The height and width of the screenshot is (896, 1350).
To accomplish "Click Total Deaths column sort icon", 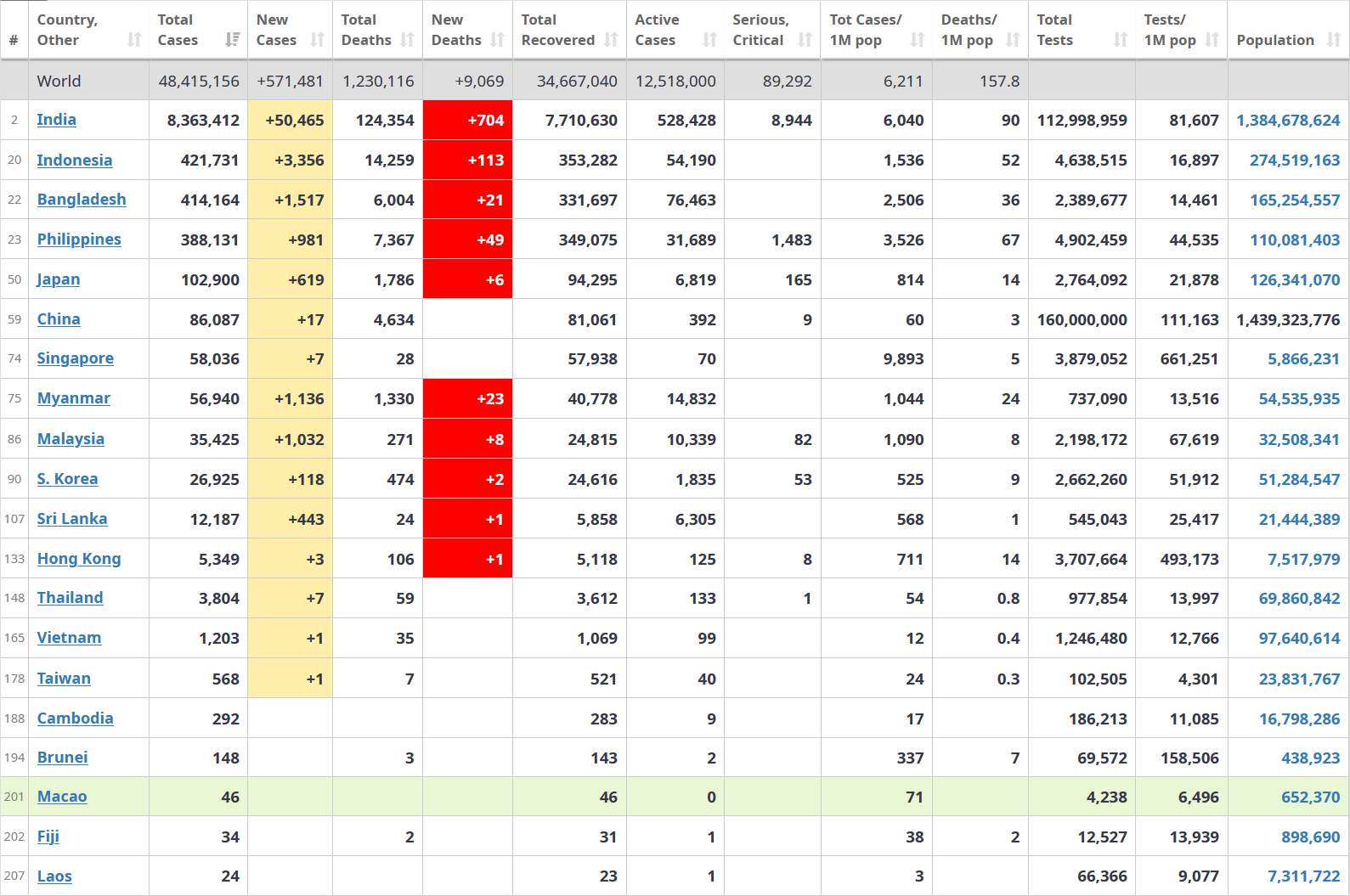I will pyautogui.click(x=408, y=40).
